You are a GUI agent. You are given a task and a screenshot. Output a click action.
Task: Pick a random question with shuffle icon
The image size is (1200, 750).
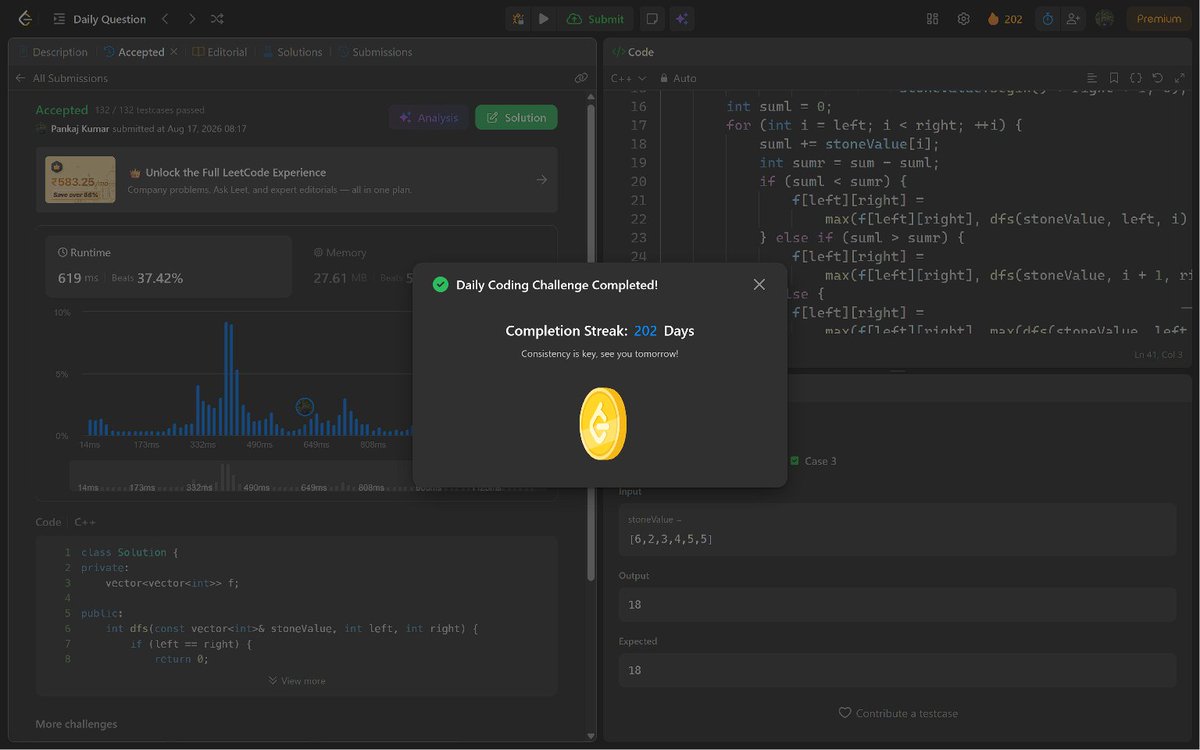[x=217, y=19]
